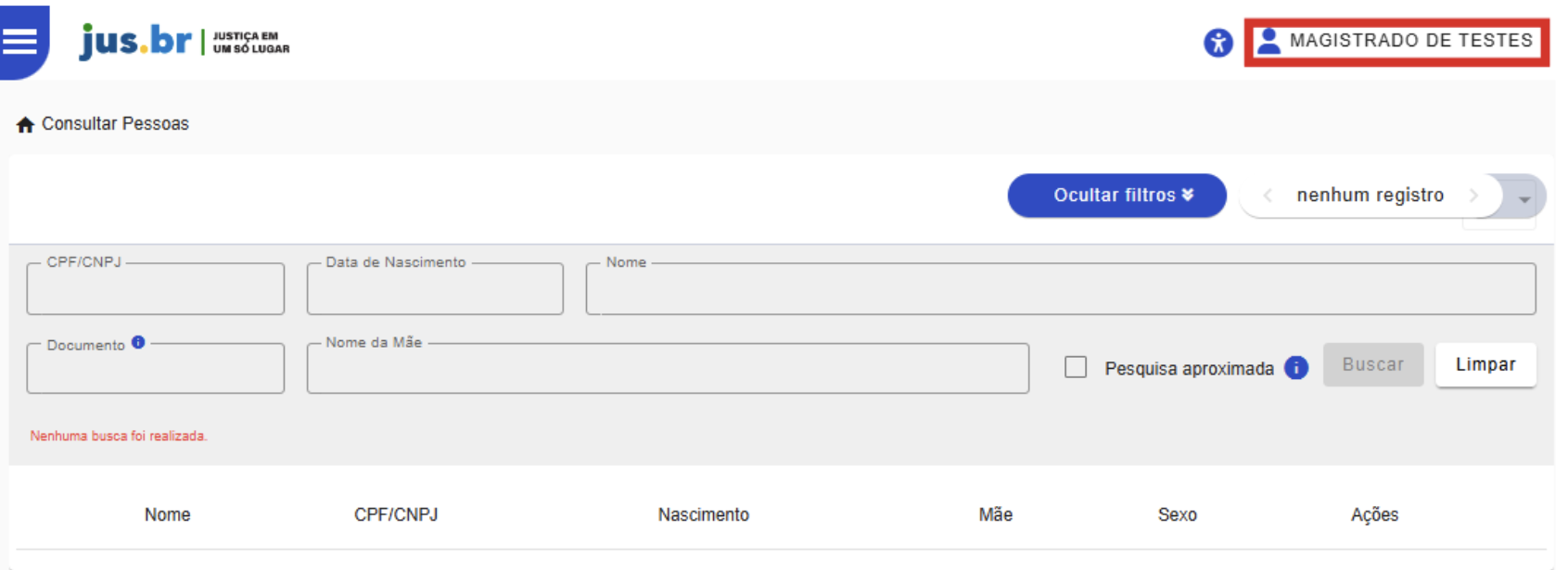Viewport: 1568px width, 570px height.
Task: Click the jus.br logo
Action: 135,41
